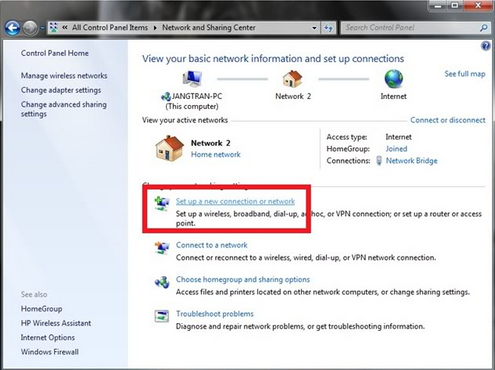
Task: Open the recent pages dropdown beside Forward
Action: 42,28
